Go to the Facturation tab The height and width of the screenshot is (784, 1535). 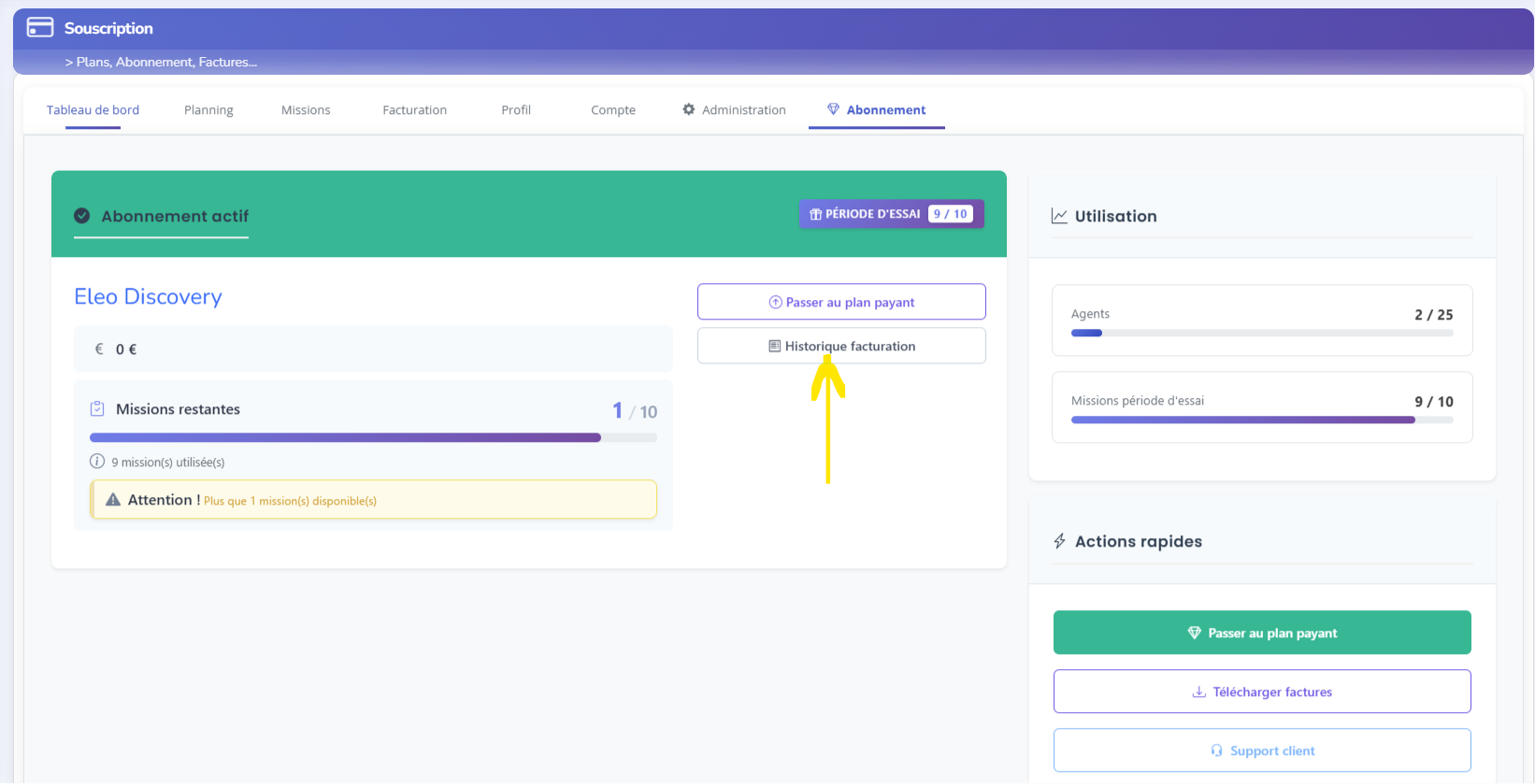pos(414,109)
